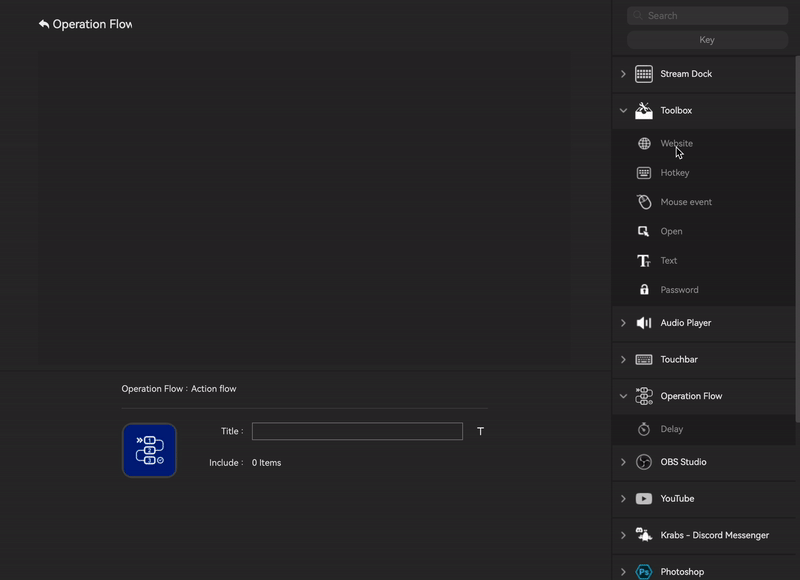Expand the YouTube category
The width and height of the screenshot is (800, 580).
pyautogui.click(x=623, y=499)
